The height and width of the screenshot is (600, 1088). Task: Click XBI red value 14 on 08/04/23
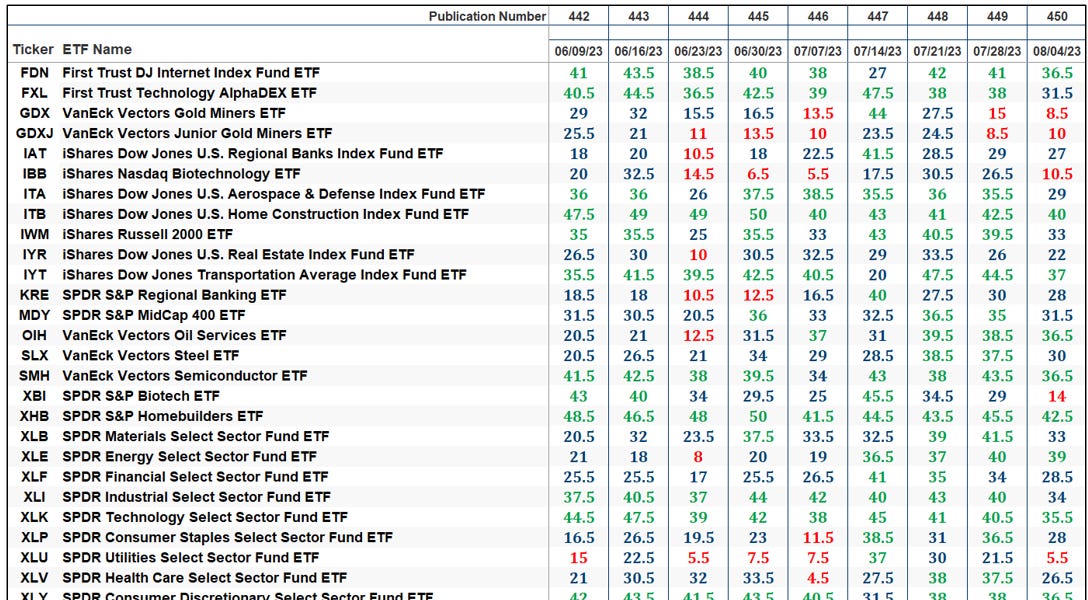[1057, 395]
